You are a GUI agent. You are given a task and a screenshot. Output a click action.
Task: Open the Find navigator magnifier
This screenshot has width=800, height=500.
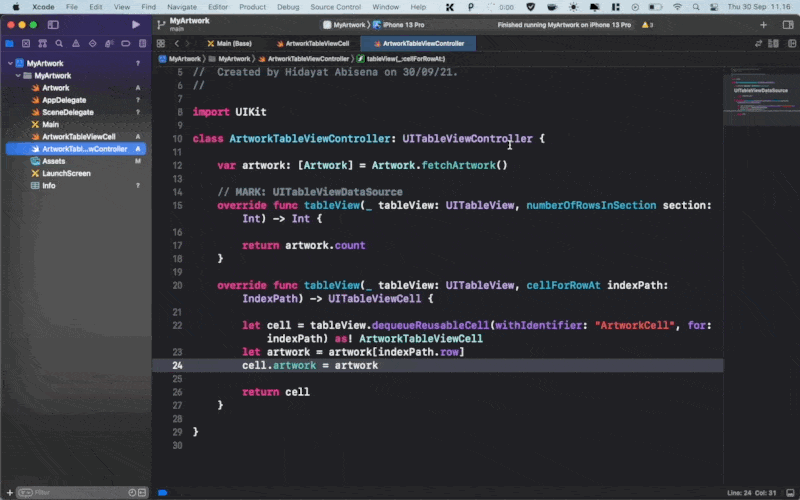[59, 43]
